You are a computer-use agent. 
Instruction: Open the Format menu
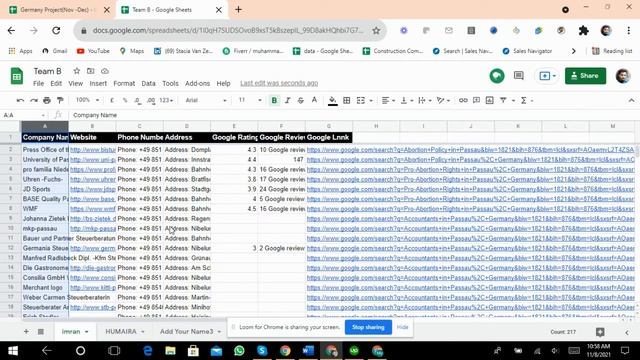pyautogui.click(x=124, y=83)
